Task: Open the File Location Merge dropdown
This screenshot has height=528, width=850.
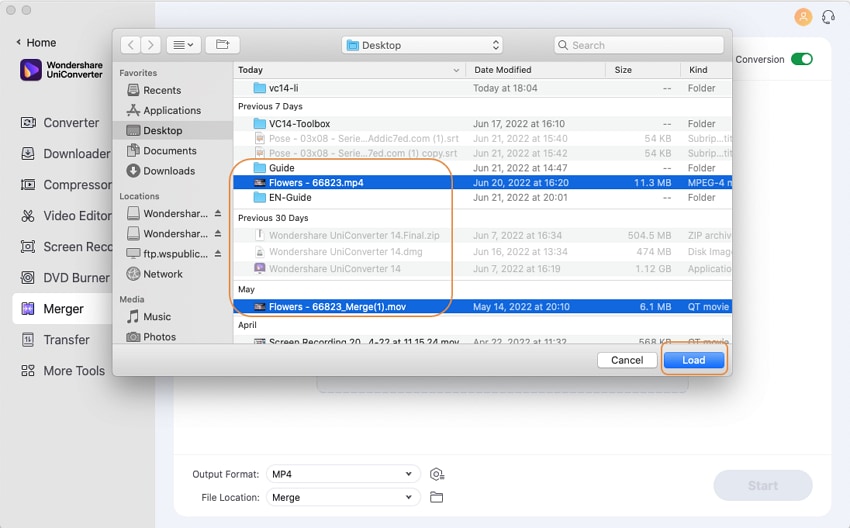Action: pos(343,498)
